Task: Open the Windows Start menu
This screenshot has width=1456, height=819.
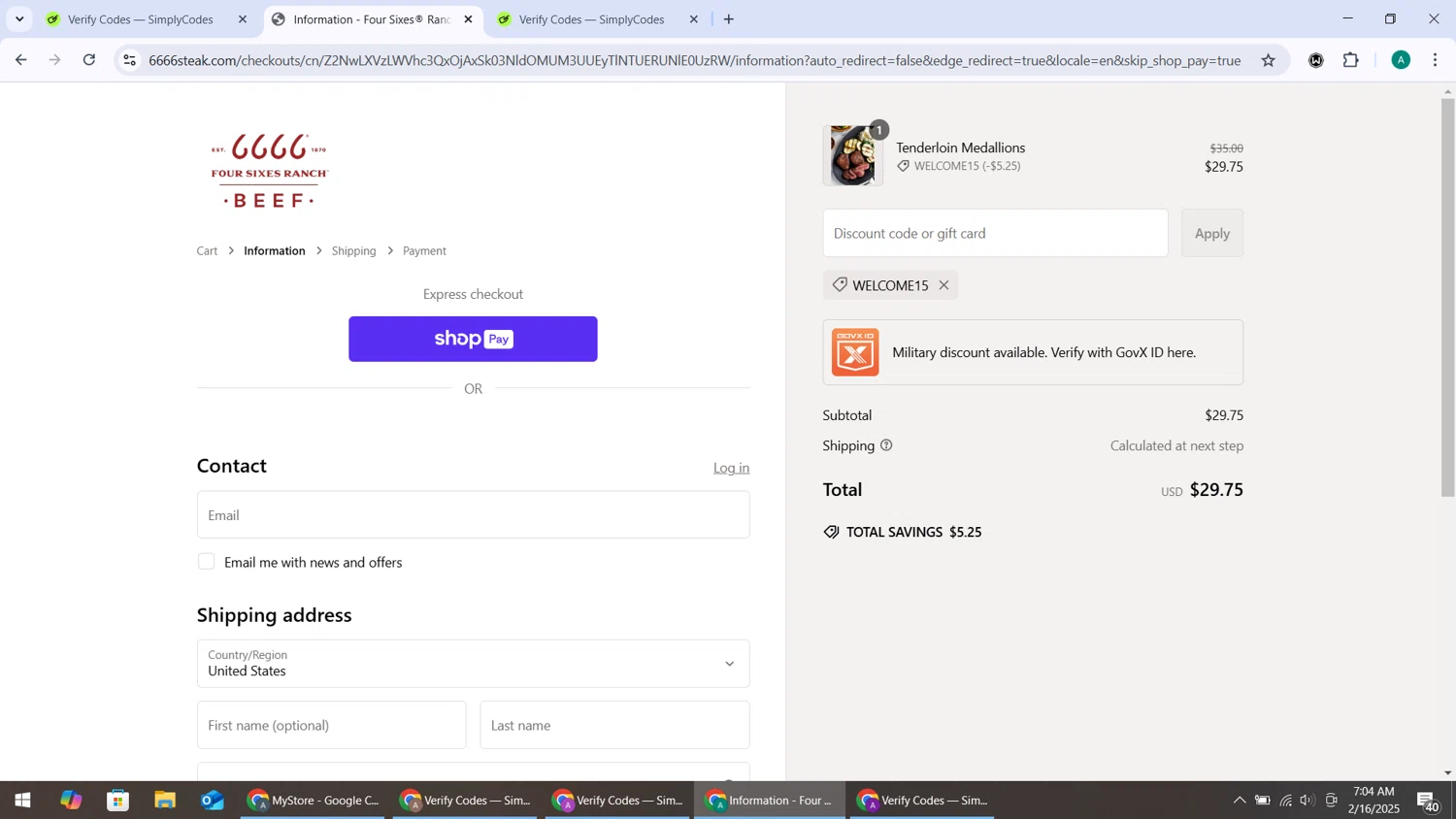Action: [x=21, y=801]
